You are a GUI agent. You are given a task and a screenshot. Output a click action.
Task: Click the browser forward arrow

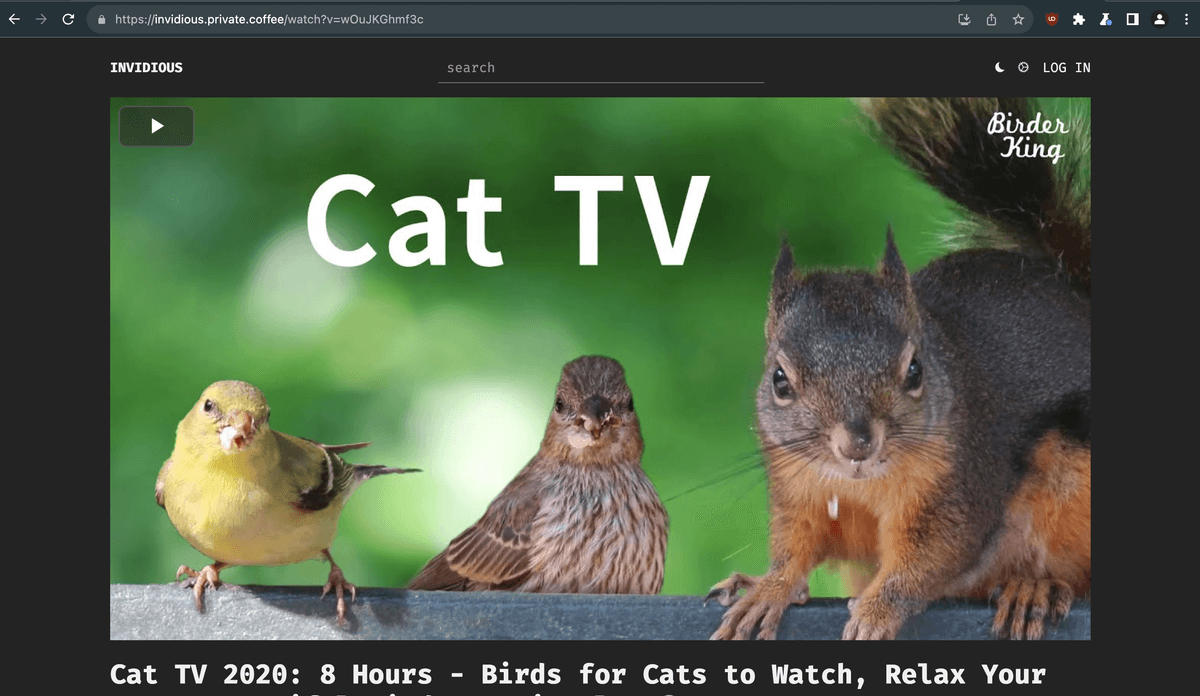click(x=41, y=19)
